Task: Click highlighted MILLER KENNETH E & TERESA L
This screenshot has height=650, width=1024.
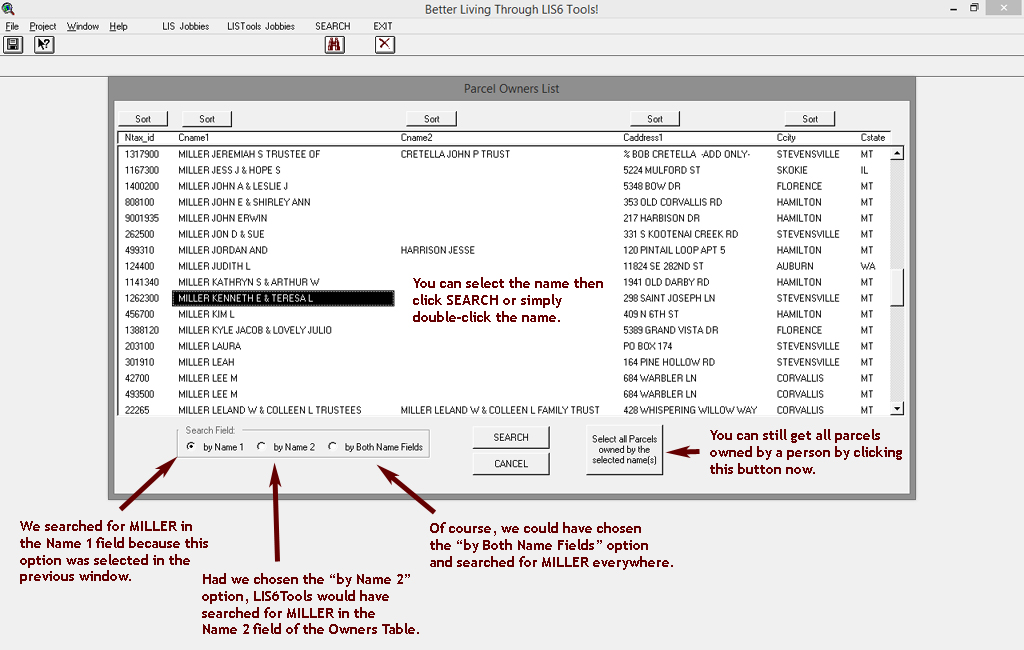Action: 283,298
